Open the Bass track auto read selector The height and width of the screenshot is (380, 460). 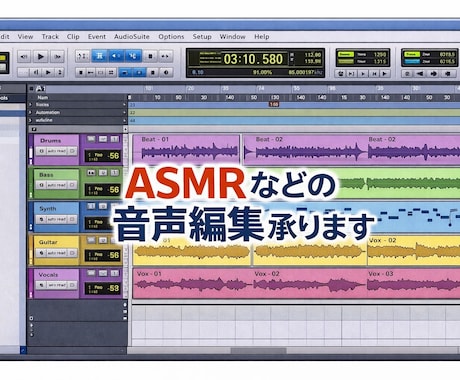pyautogui.click(x=57, y=185)
